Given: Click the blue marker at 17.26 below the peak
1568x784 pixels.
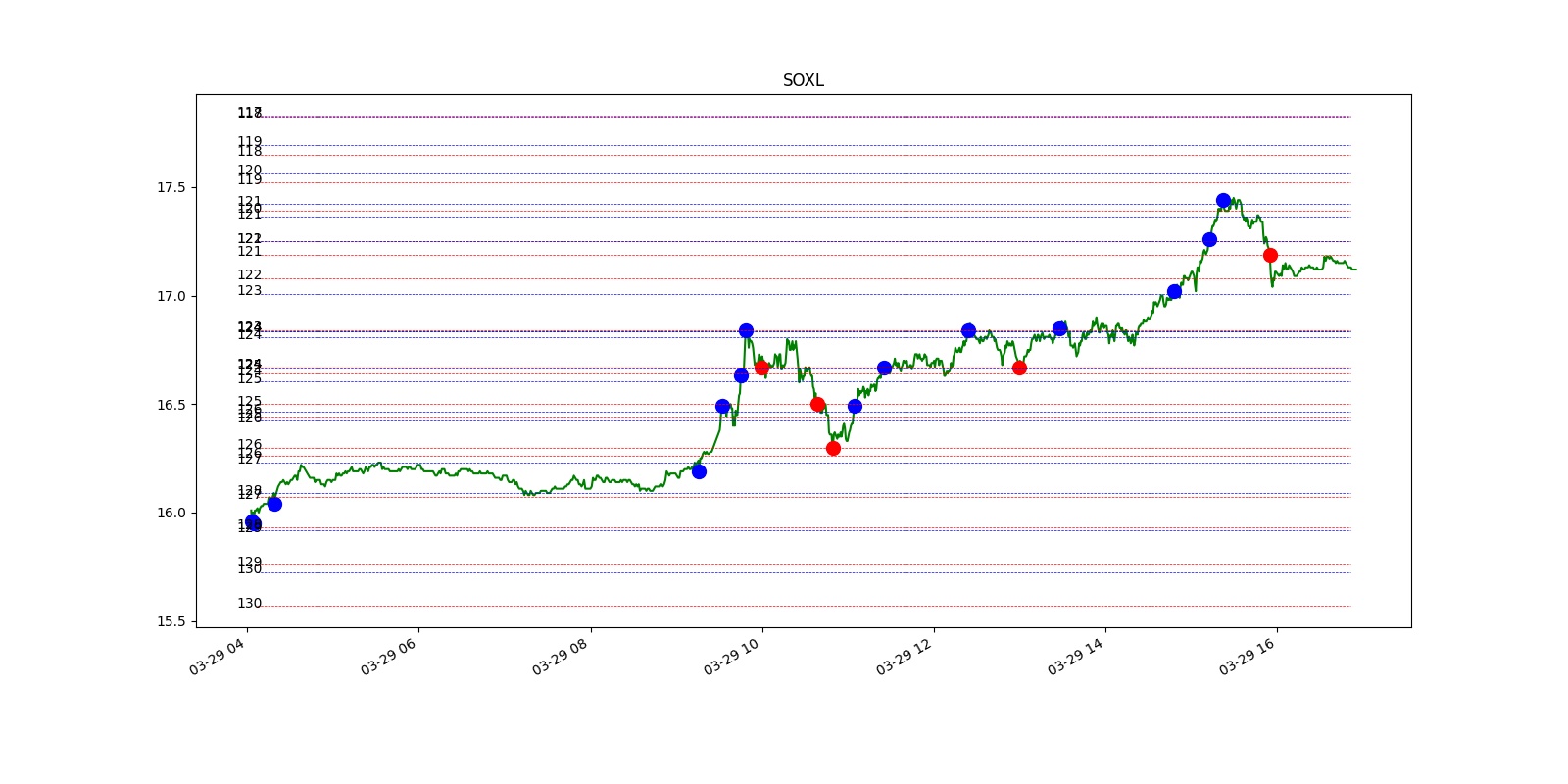Looking at the screenshot, I should tap(1209, 239).
